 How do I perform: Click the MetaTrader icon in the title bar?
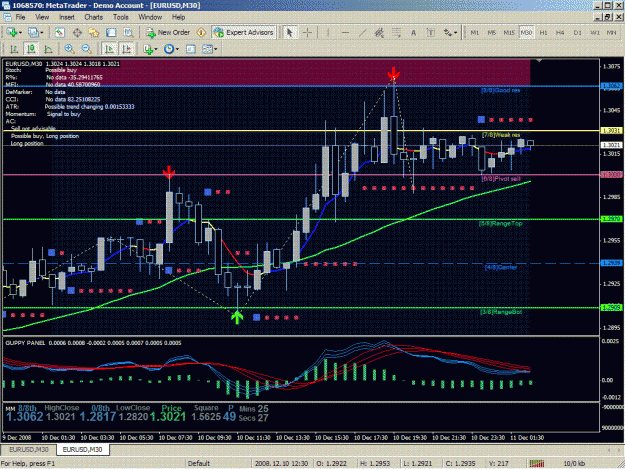tap(6, 5)
